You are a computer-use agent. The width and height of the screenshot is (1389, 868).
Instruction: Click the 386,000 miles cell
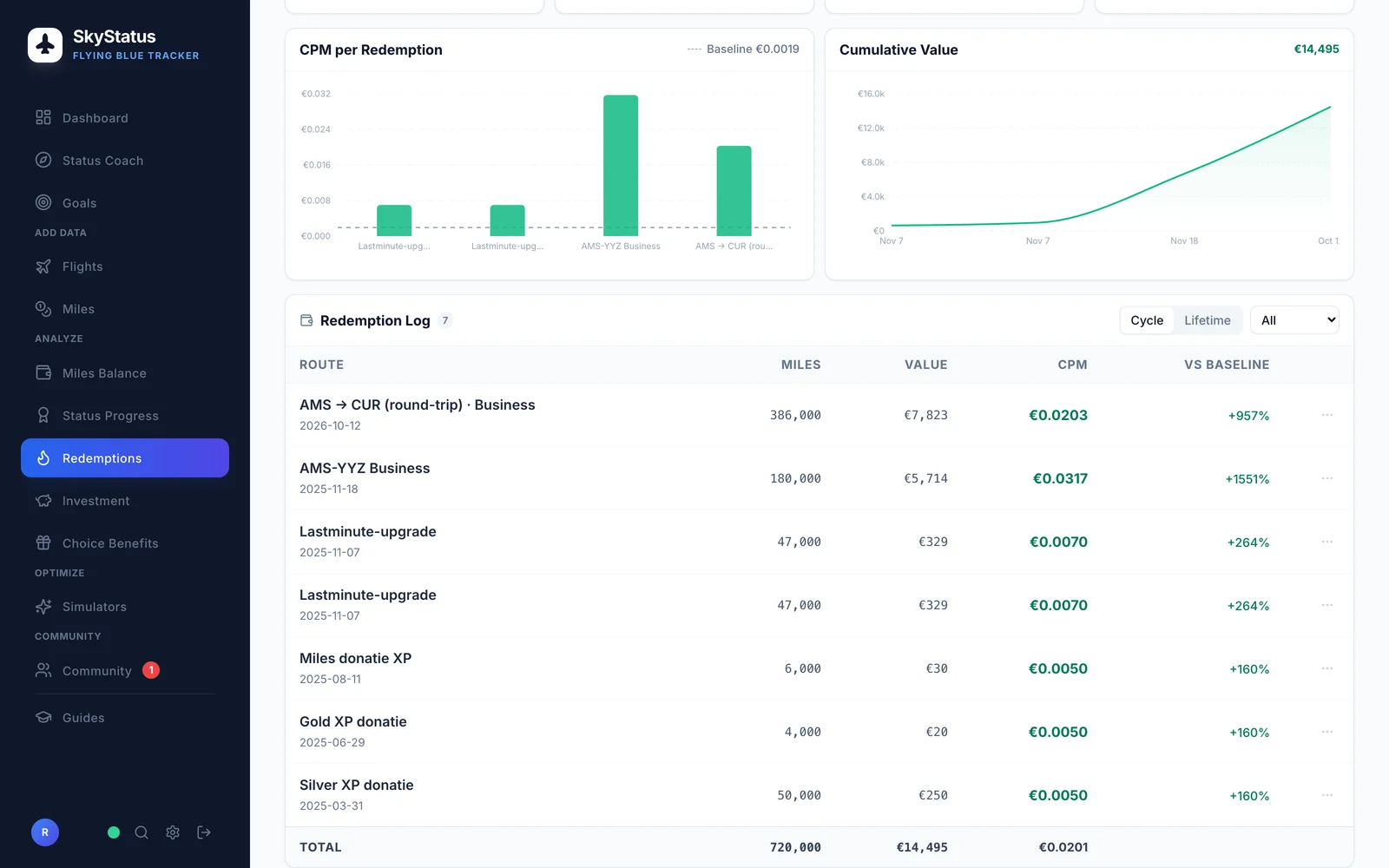pyautogui.click(x=795, y=415)
